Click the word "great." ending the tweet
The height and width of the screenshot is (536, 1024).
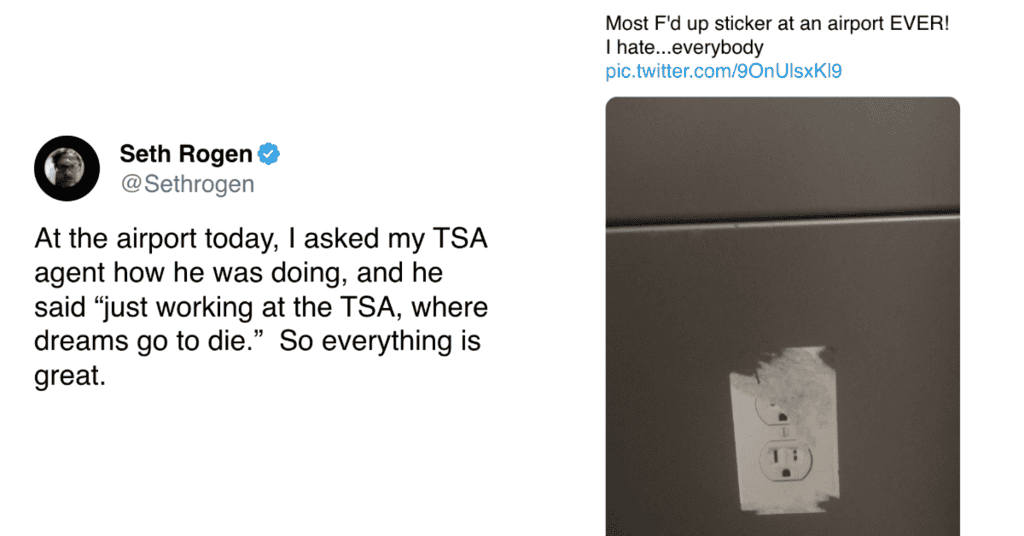click(69, 375)
